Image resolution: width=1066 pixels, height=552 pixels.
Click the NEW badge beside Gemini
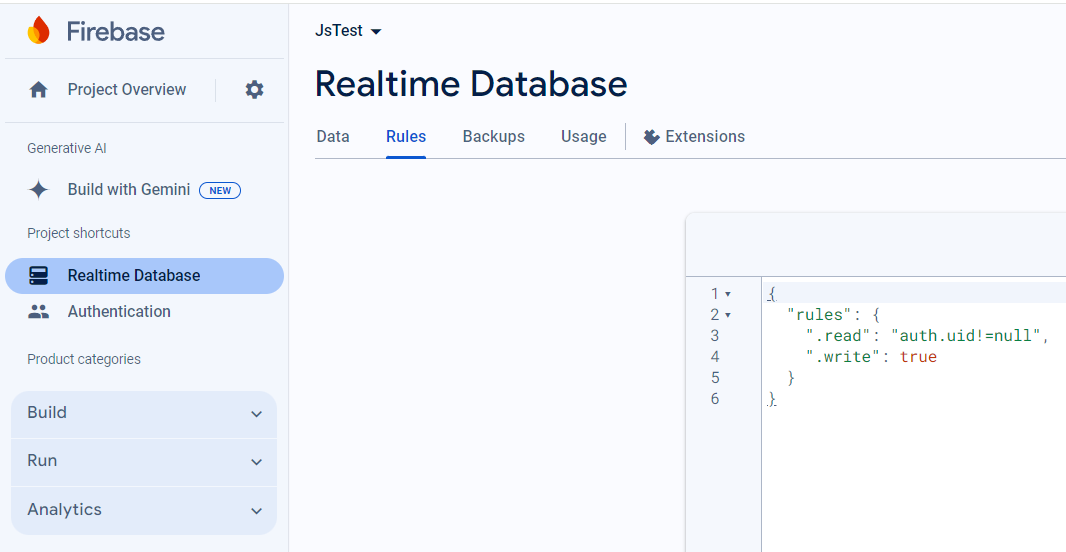click(220, 190)
